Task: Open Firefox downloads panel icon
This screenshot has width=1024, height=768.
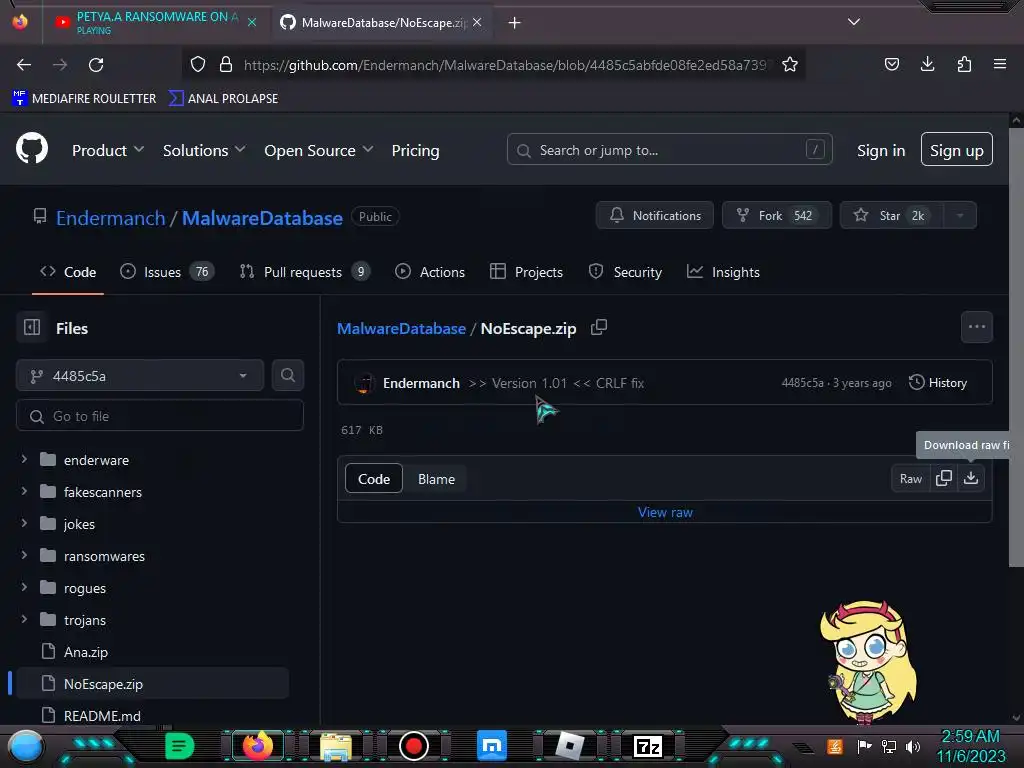Action: [x=927, y=64]
